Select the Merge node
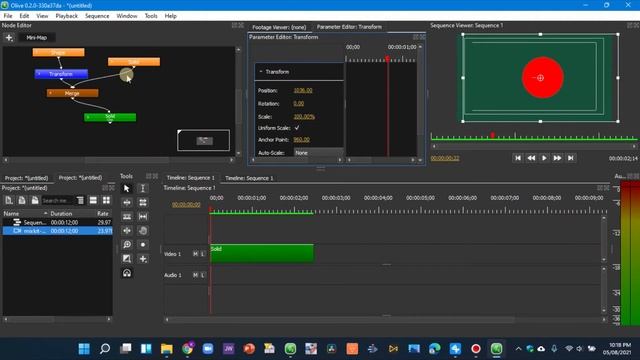640x360 pixels. [x=72, y=93]
